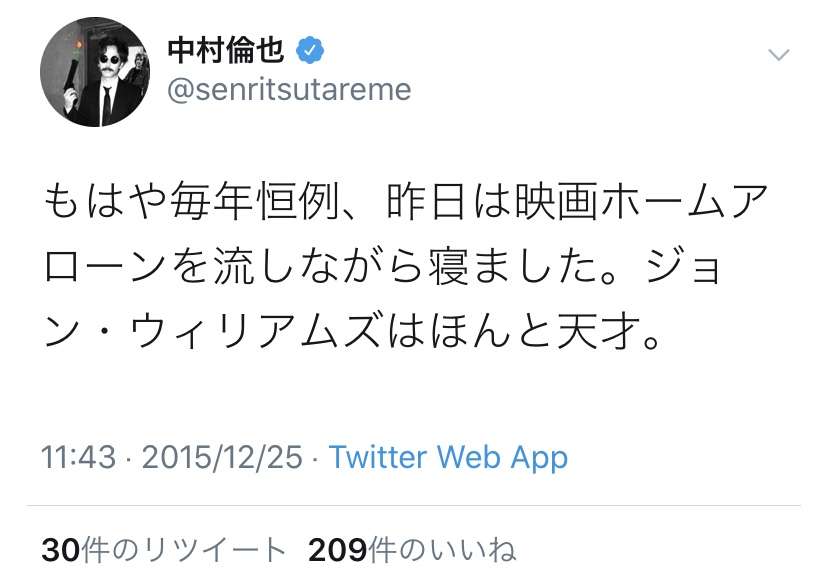Viewport: 828px width, 584px height.
Task: Click the display name 中村倫也
Action: tap(226, 51)
